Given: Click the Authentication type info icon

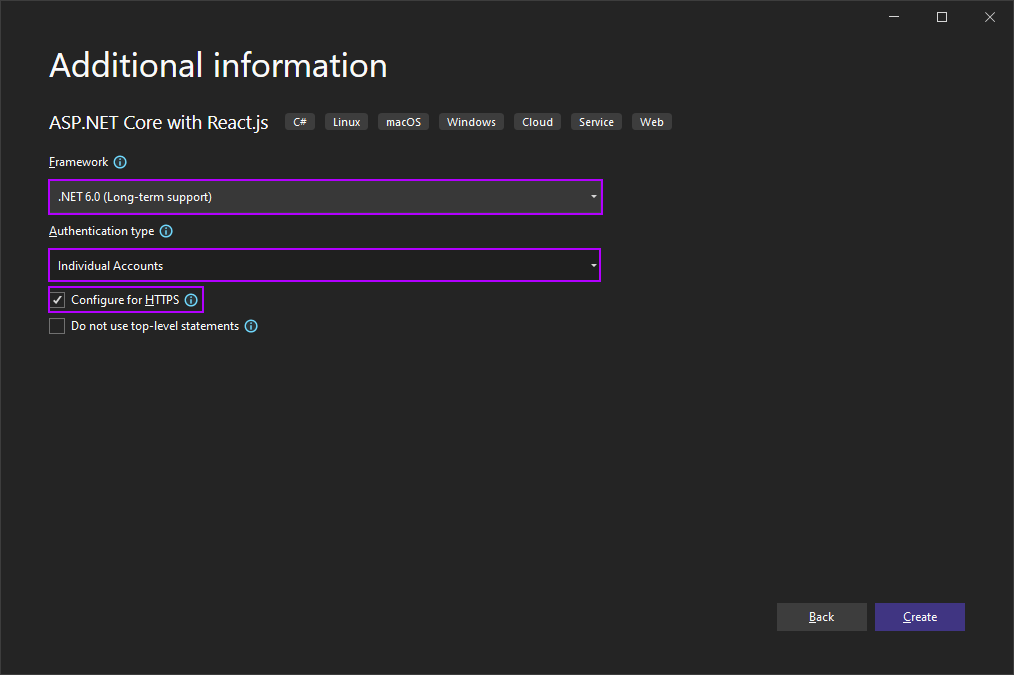Looking at the screenshot, I should (166, 231).
